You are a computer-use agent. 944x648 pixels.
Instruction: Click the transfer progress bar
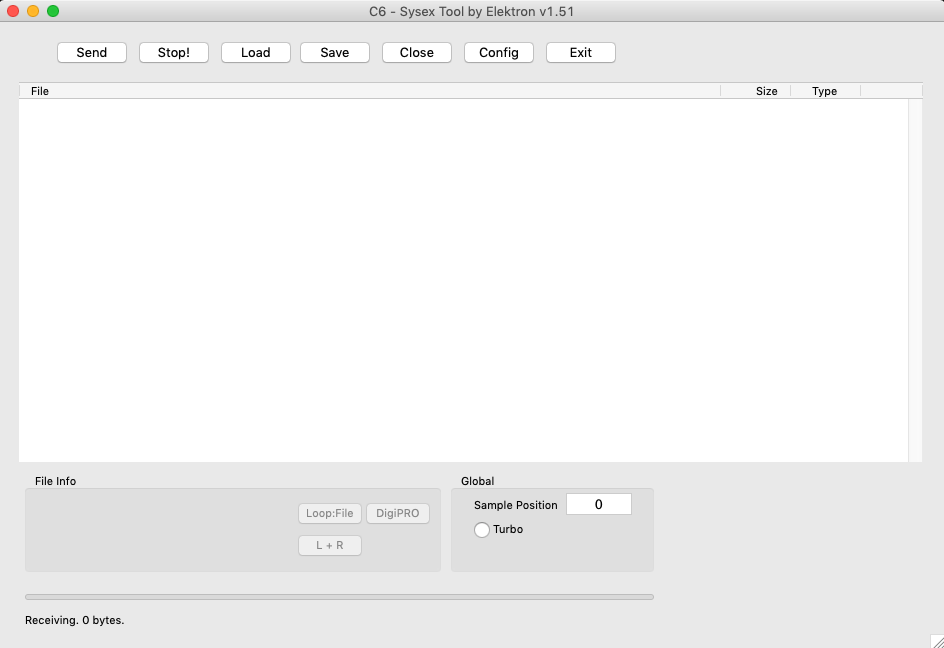(x=339, y=597)
